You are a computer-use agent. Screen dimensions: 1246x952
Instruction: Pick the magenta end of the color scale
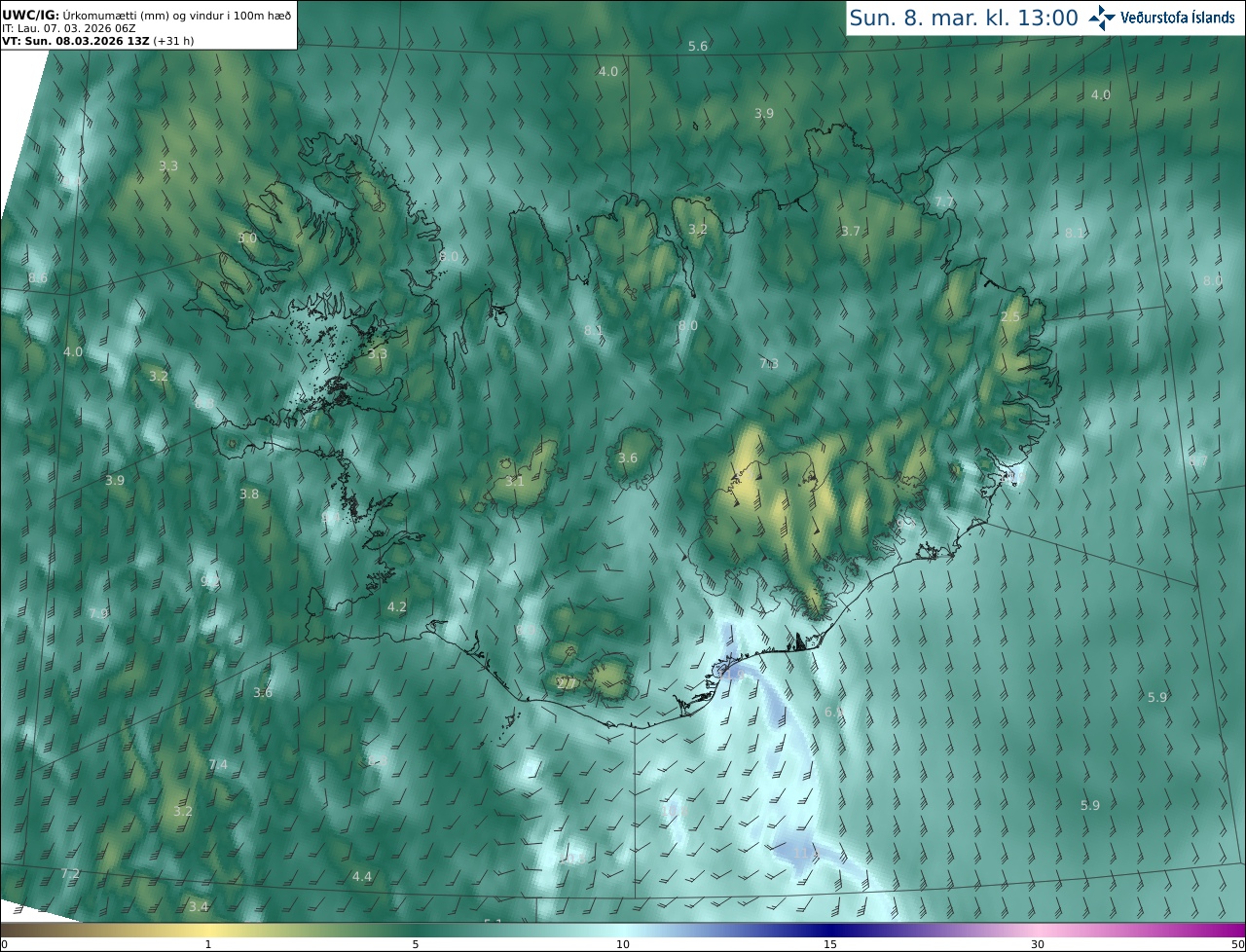pyautogui.click(x=1231, y=931)
